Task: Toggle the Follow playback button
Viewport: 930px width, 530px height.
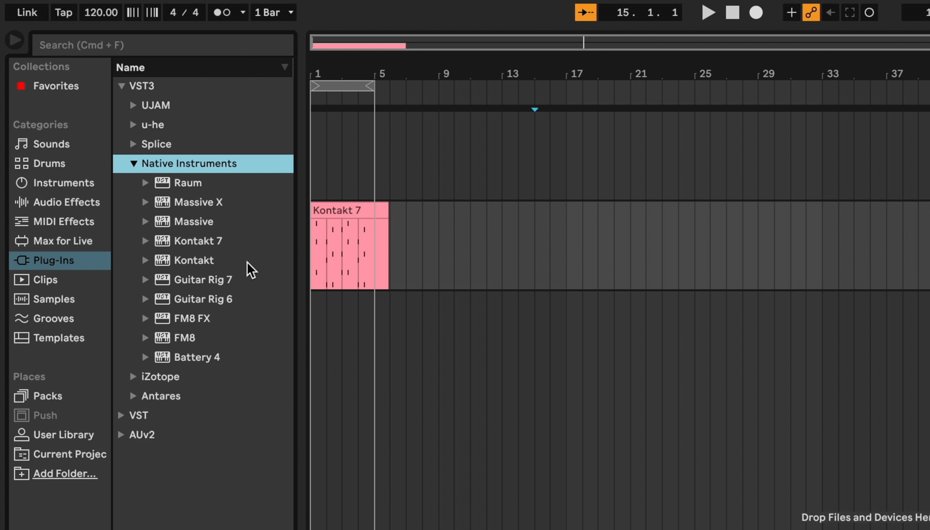Action: click(585, 12)
